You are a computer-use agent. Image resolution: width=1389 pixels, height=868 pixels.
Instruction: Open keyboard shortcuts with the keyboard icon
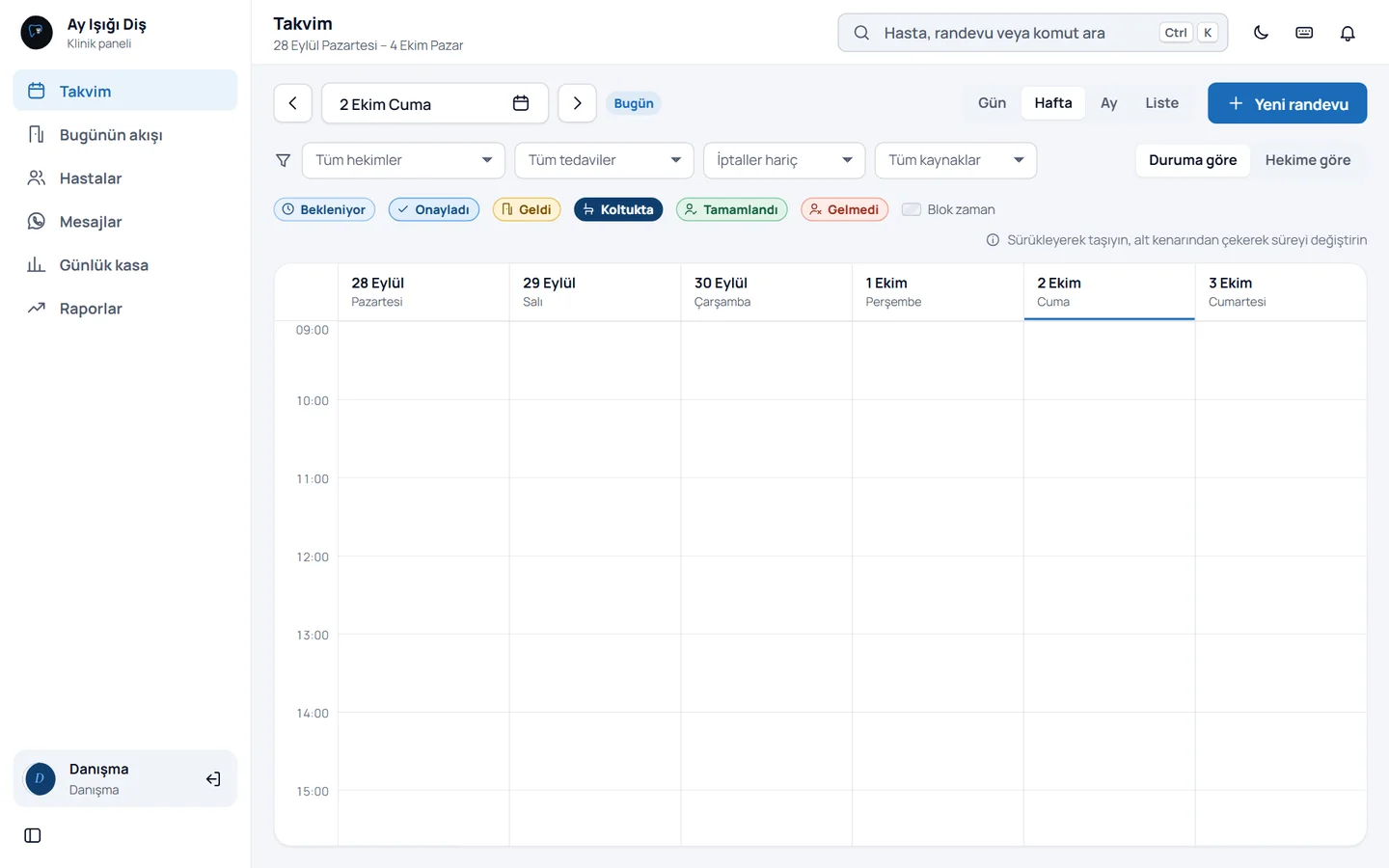click(x=1304, y=33)
